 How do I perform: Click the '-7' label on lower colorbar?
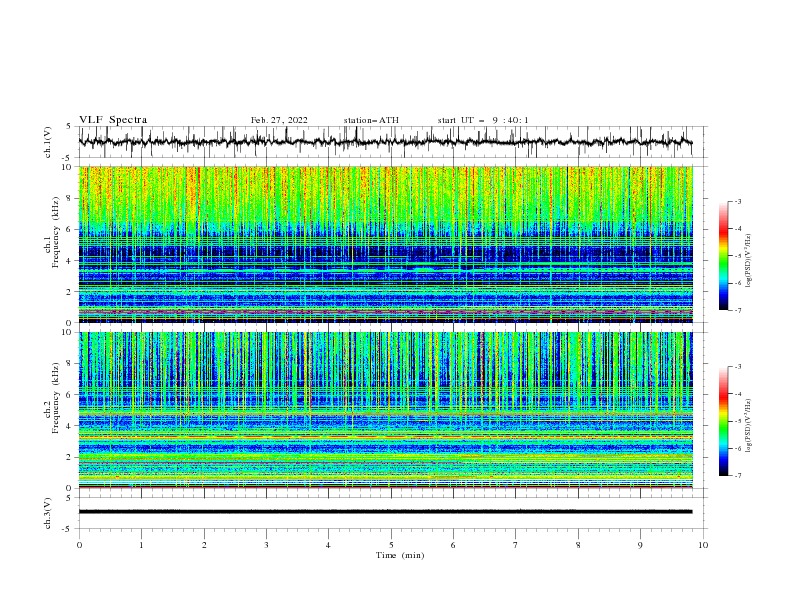click(x=737, y=476)
